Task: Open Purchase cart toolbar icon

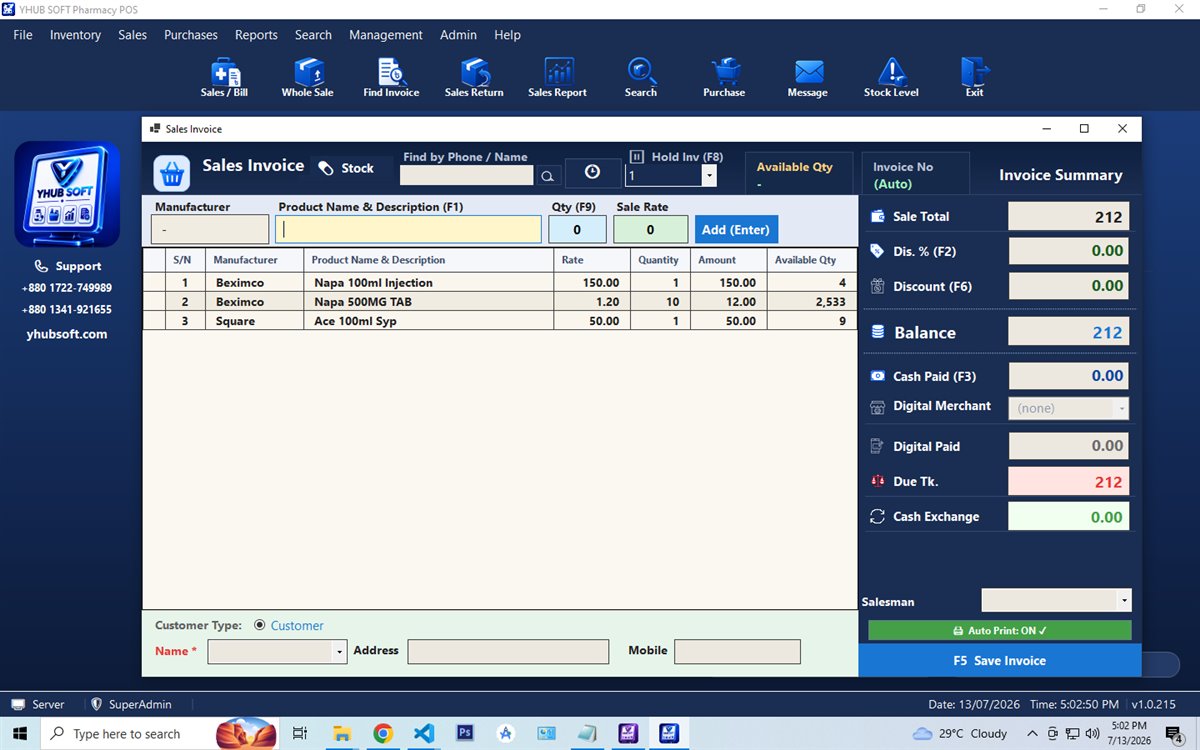Action: point(724,77)
